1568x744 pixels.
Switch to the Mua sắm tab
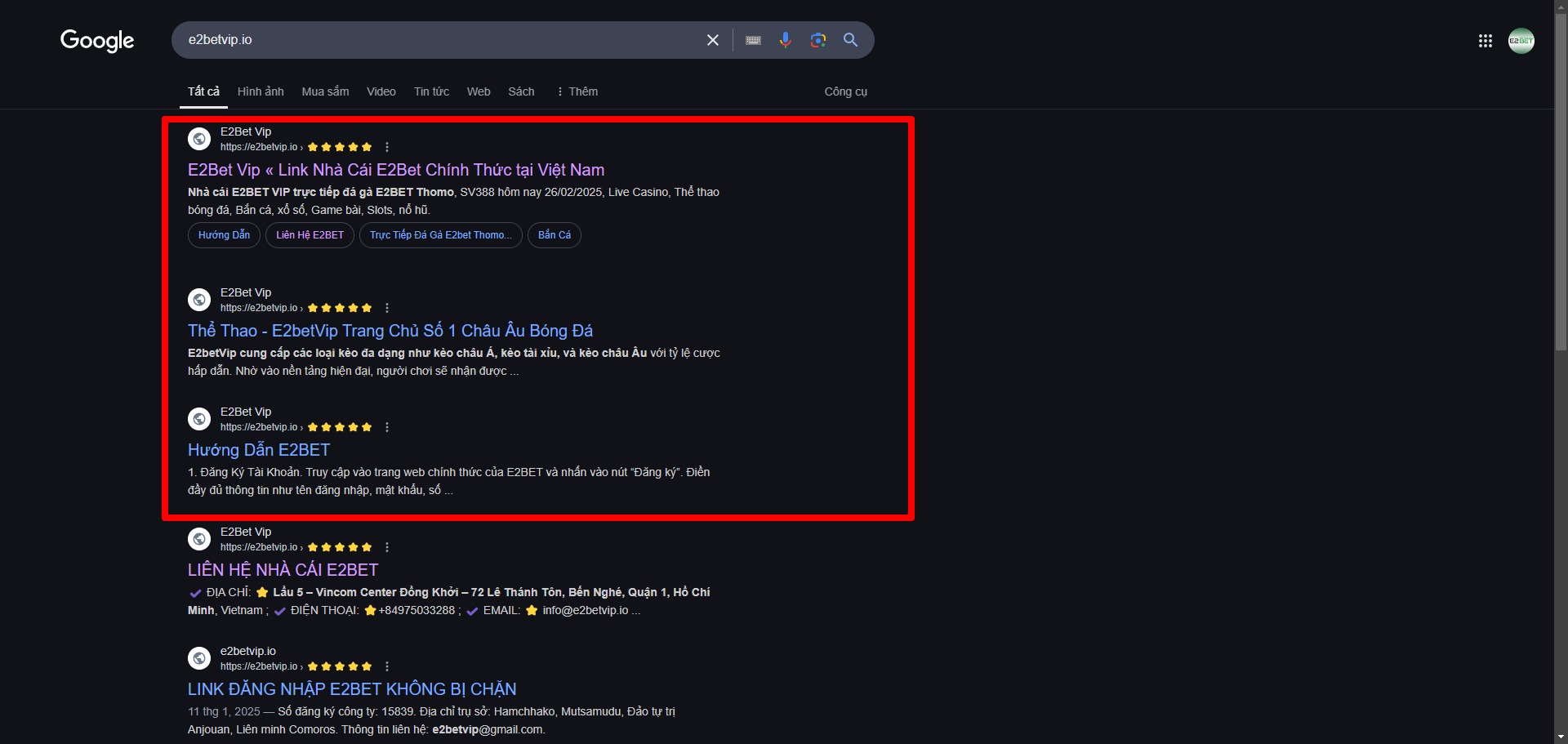coord(325,91)
